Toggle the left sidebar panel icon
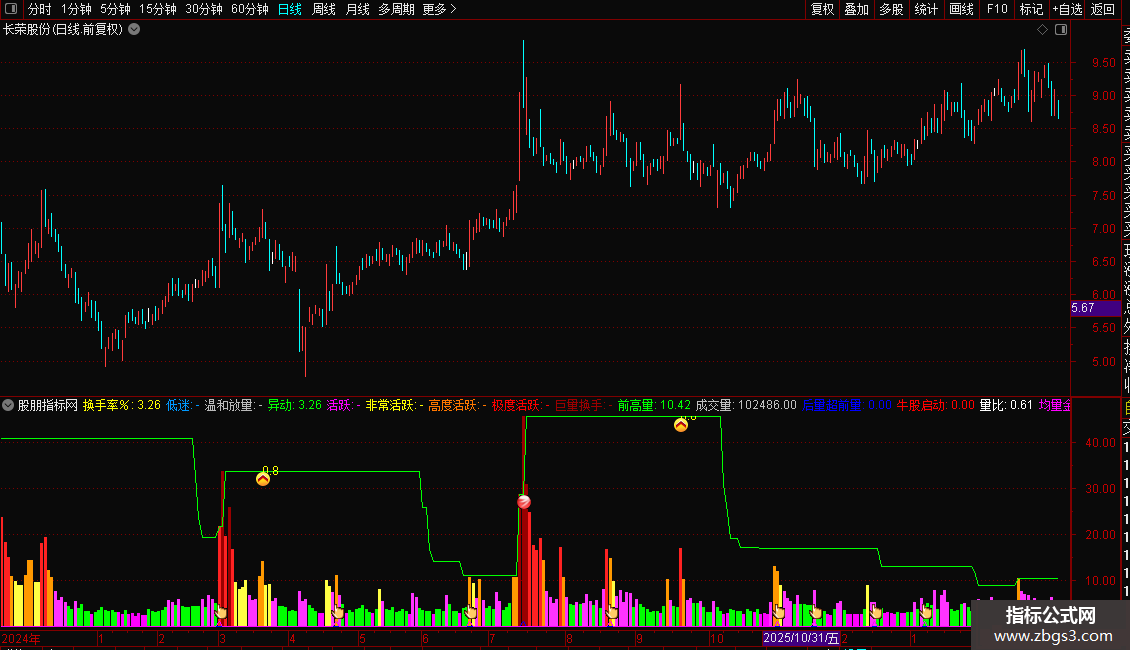The height and width of the screenshot is (650, 1130). tap(11, 9)
